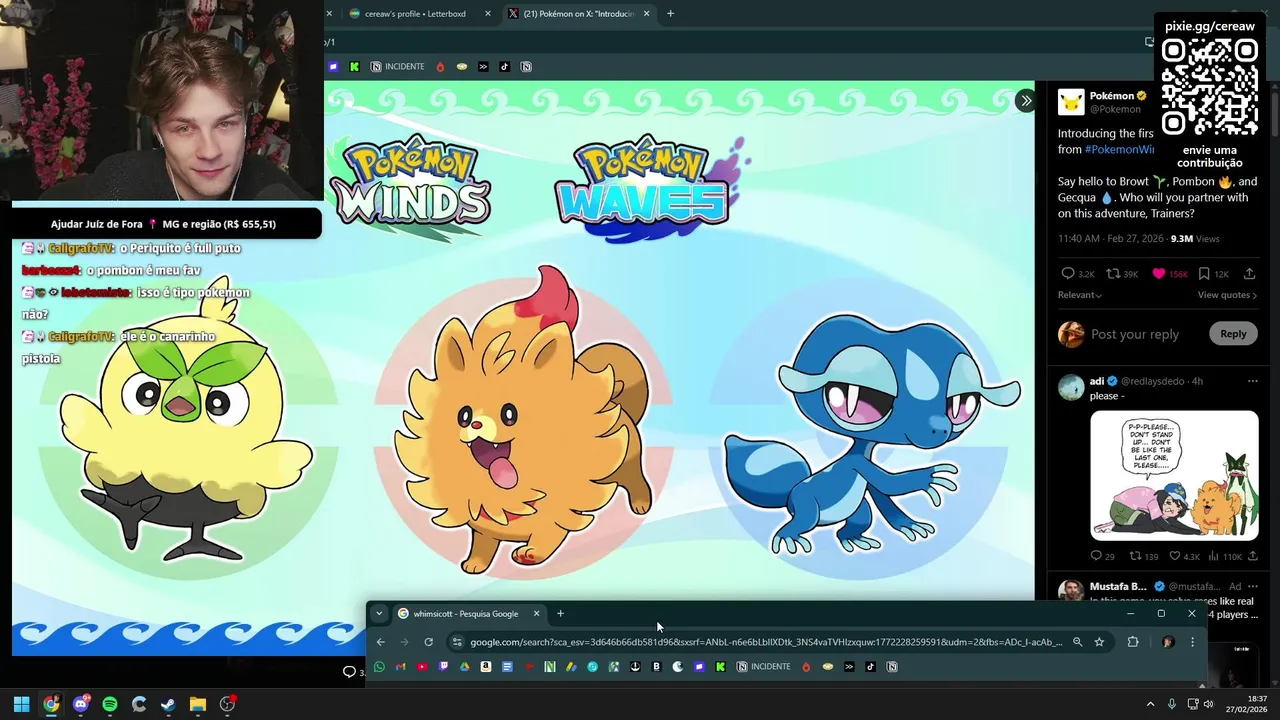Open the zoom magnifier in the address bar
Screen dimensions: 1280x720
pos(1077,642)
